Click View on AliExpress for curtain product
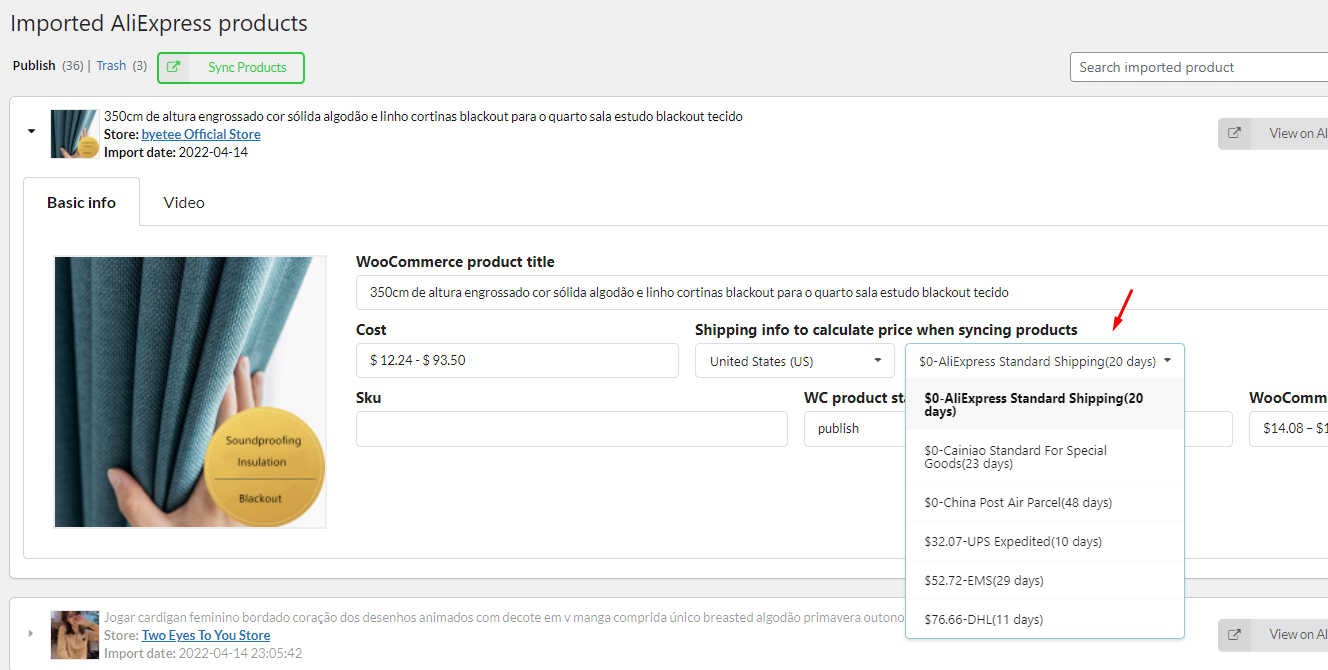 click(x=1273, y=133)
